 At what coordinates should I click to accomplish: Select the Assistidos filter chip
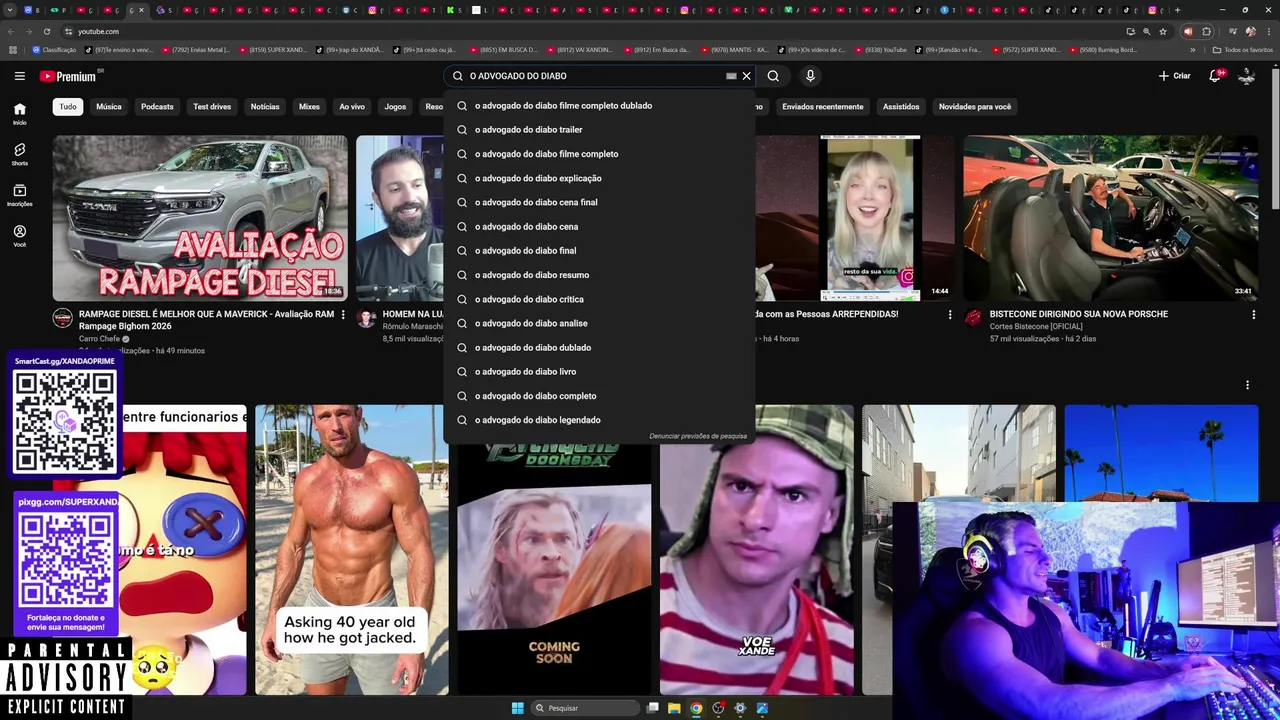[x=901, y=107]
